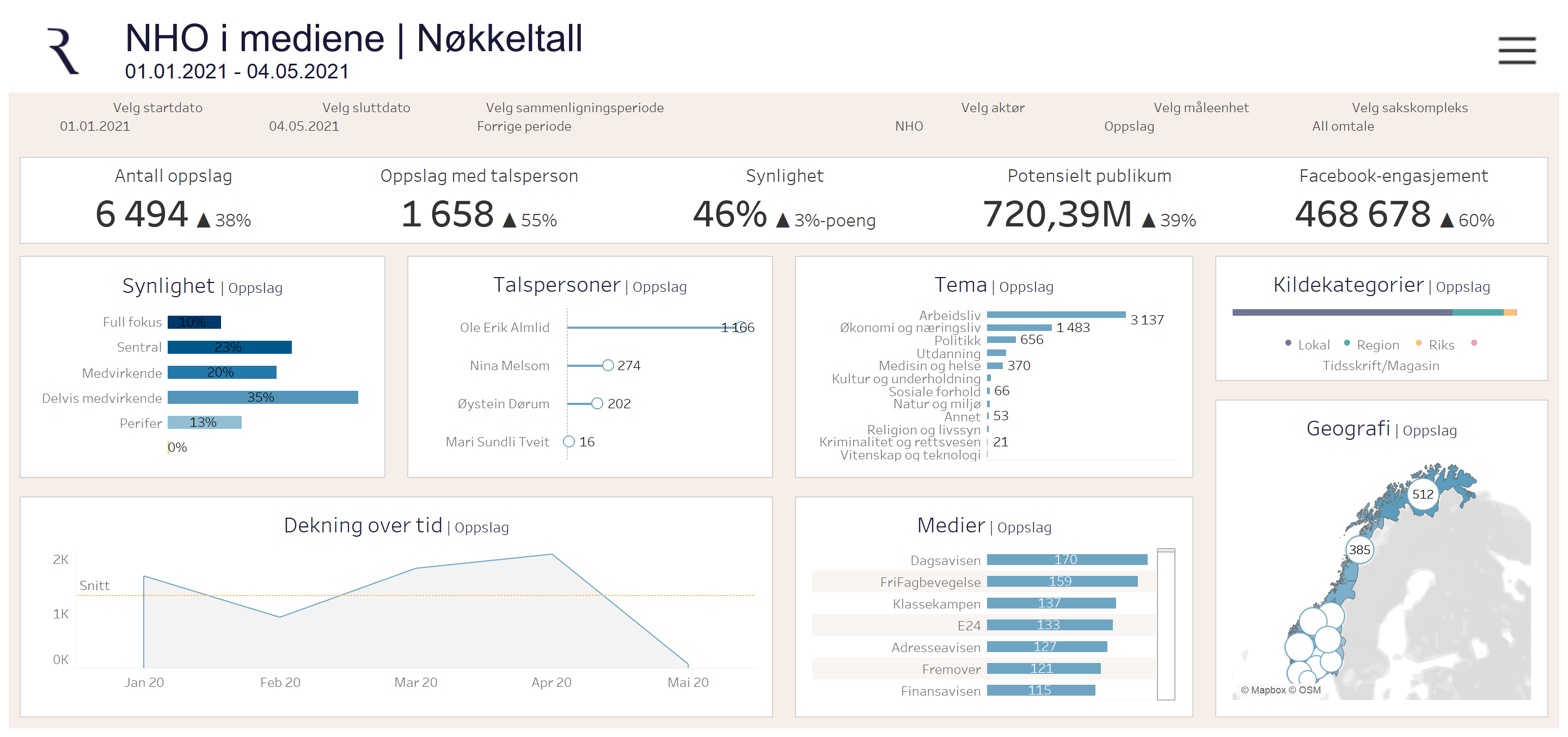The height and width of the screenshot is (737, 1568).
Task: Open the hamburger menu icon
Action: tap(1516, 51)
